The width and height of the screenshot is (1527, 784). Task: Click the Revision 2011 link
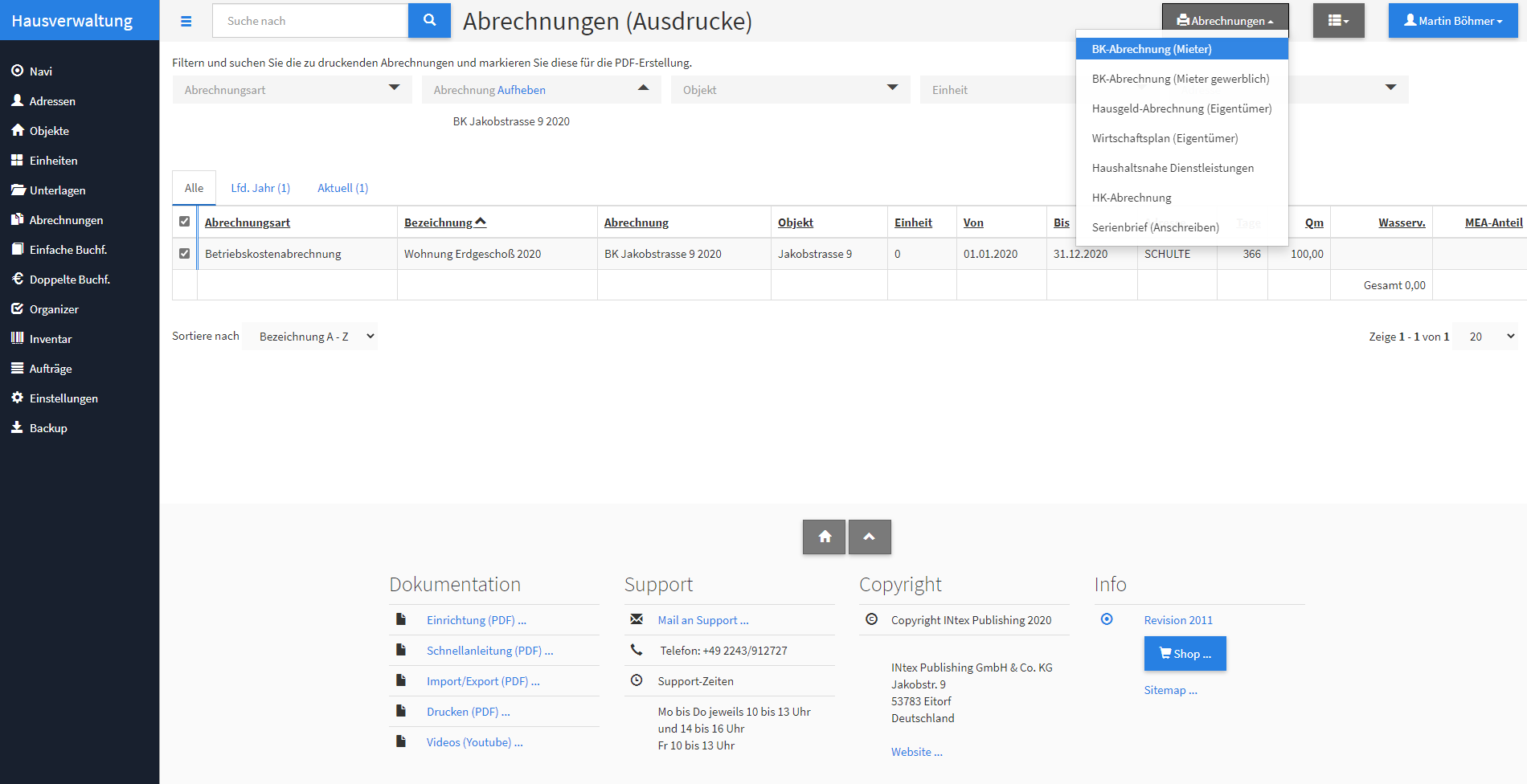(1178, 620)
